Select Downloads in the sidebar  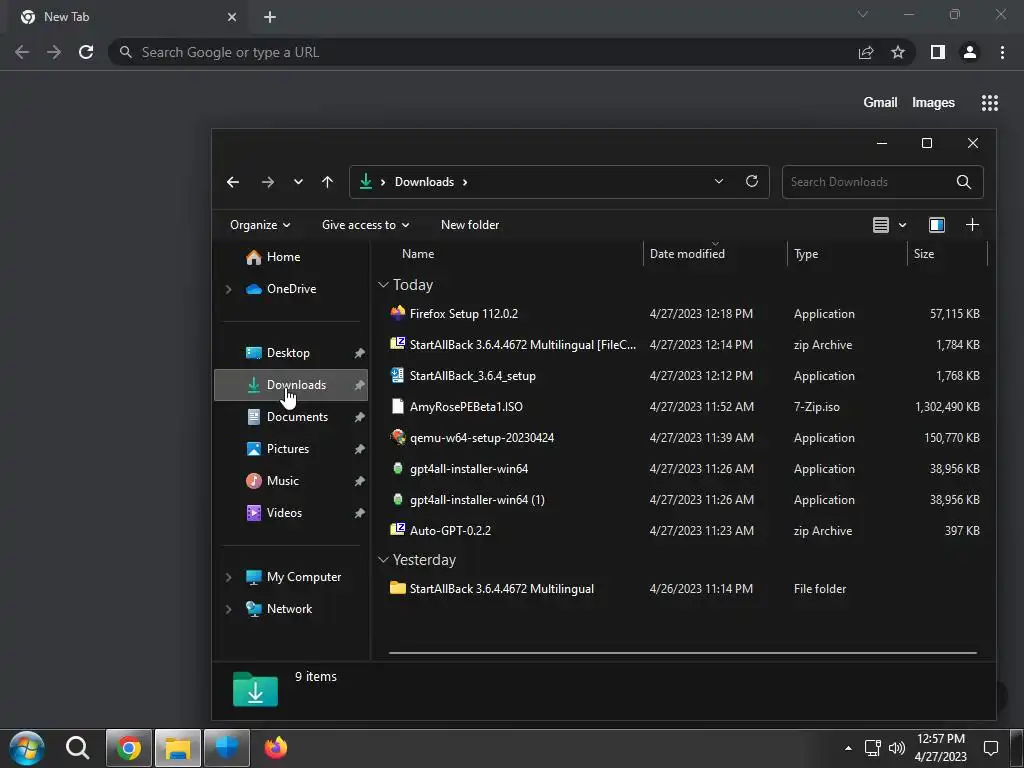[291, 385]
